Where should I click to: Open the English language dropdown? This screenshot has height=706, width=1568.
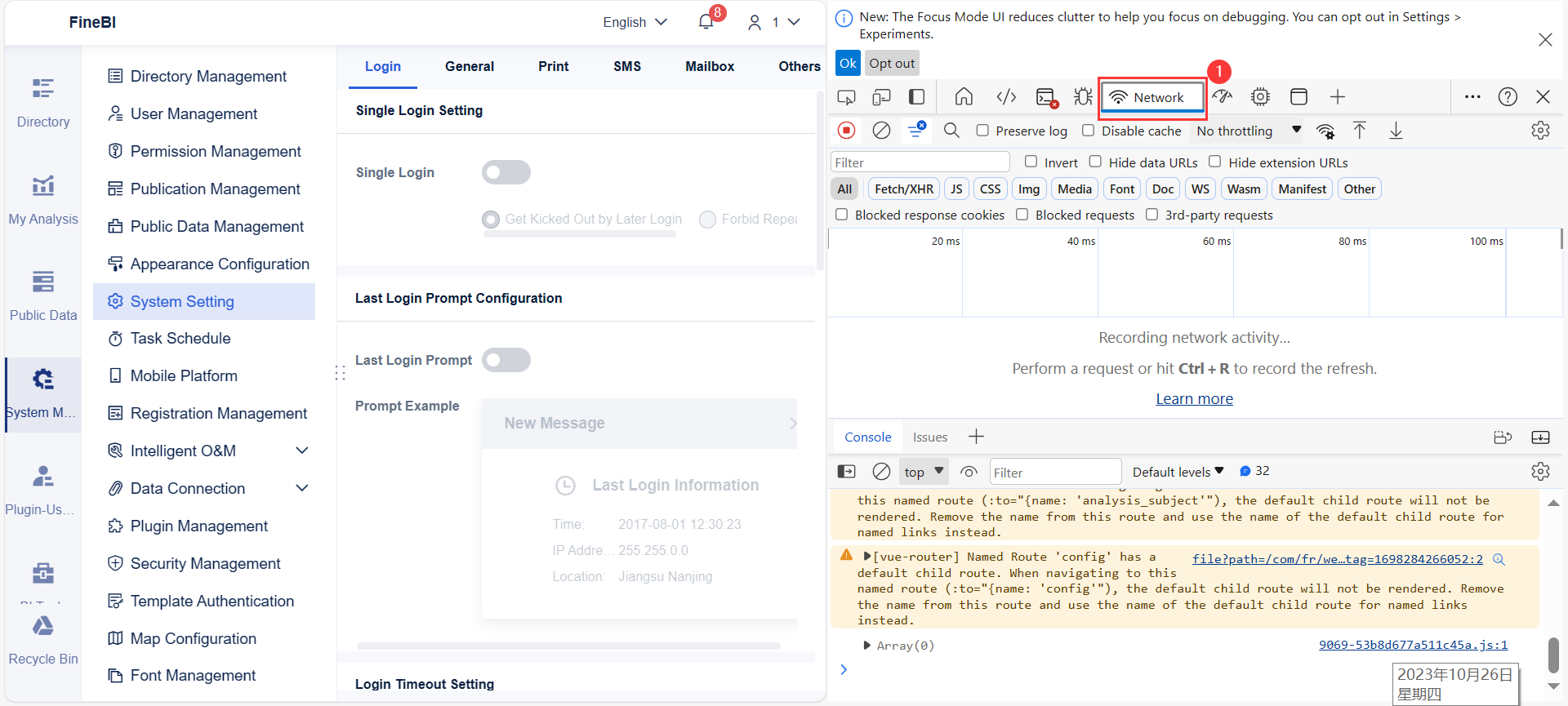[x=635, y=22]
